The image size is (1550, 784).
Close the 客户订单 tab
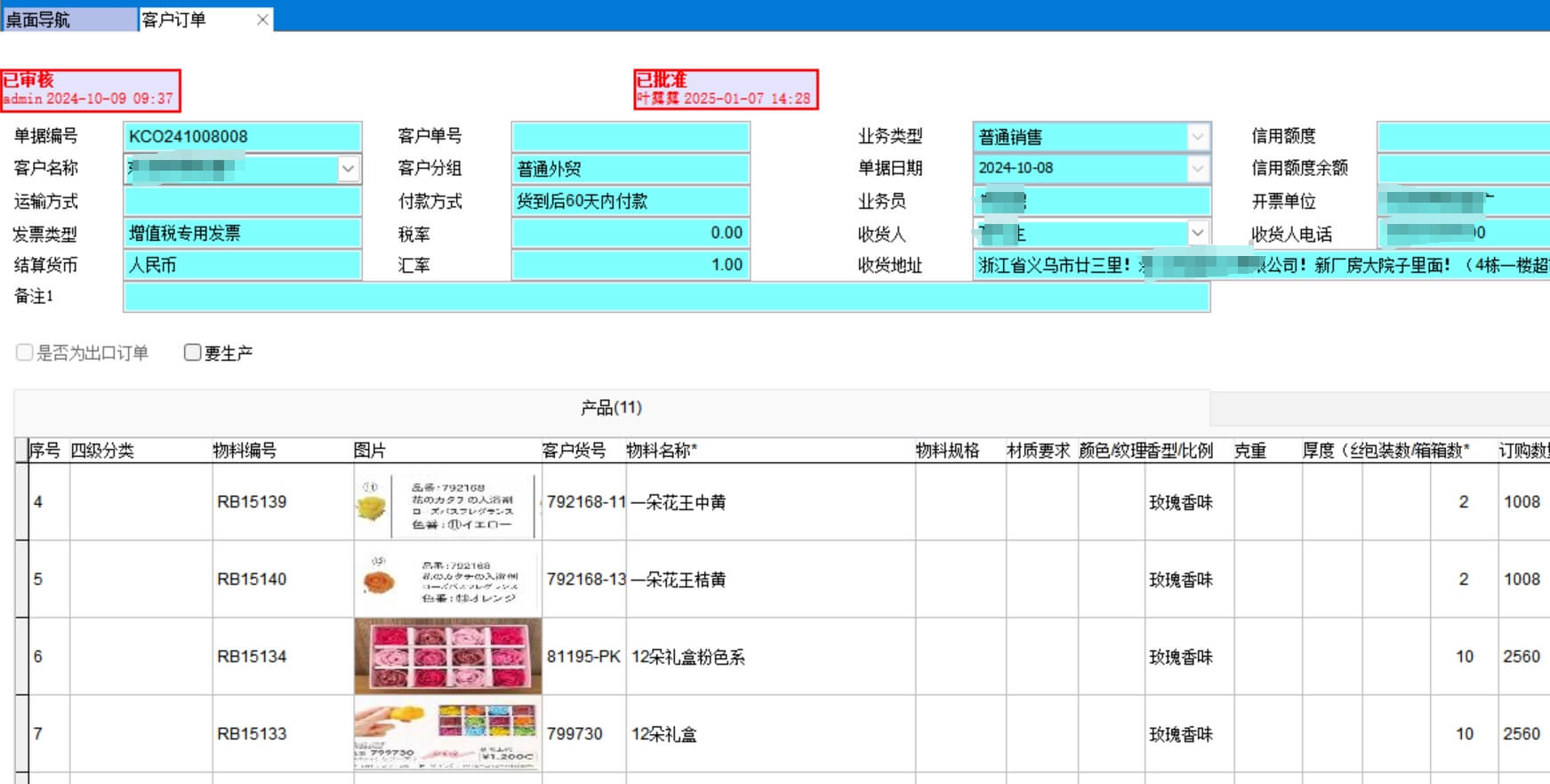[262, 20]
